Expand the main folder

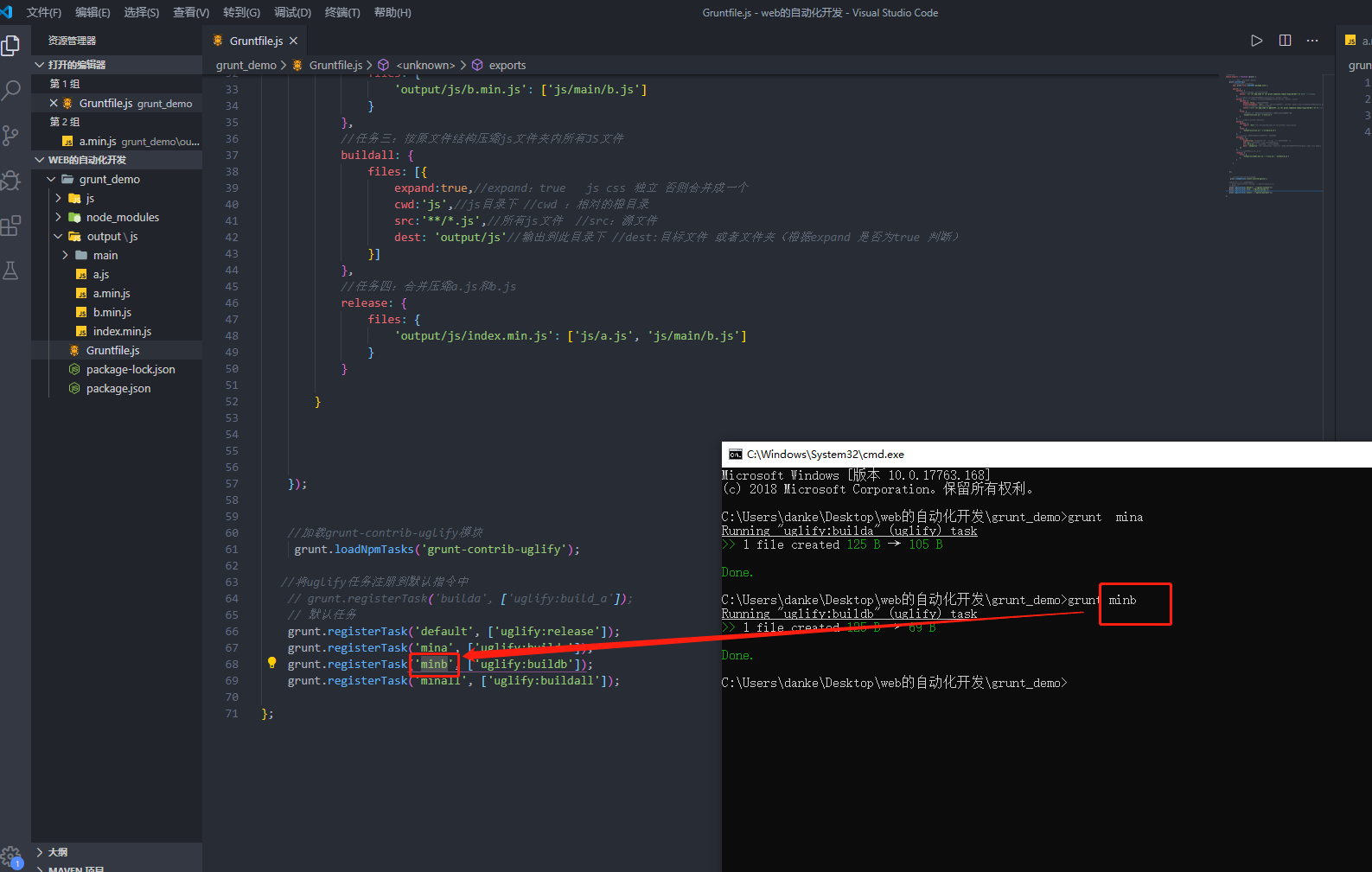[x=117, y=255]
